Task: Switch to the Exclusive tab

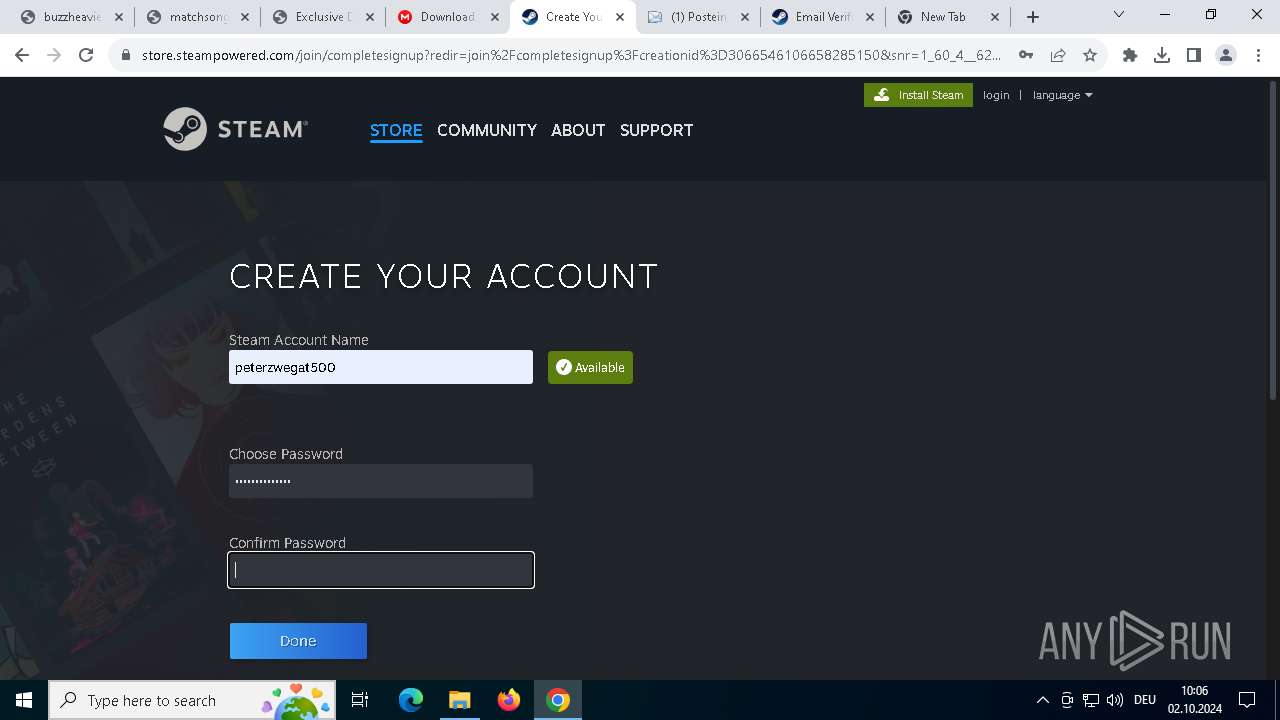Action: [322, 17]
